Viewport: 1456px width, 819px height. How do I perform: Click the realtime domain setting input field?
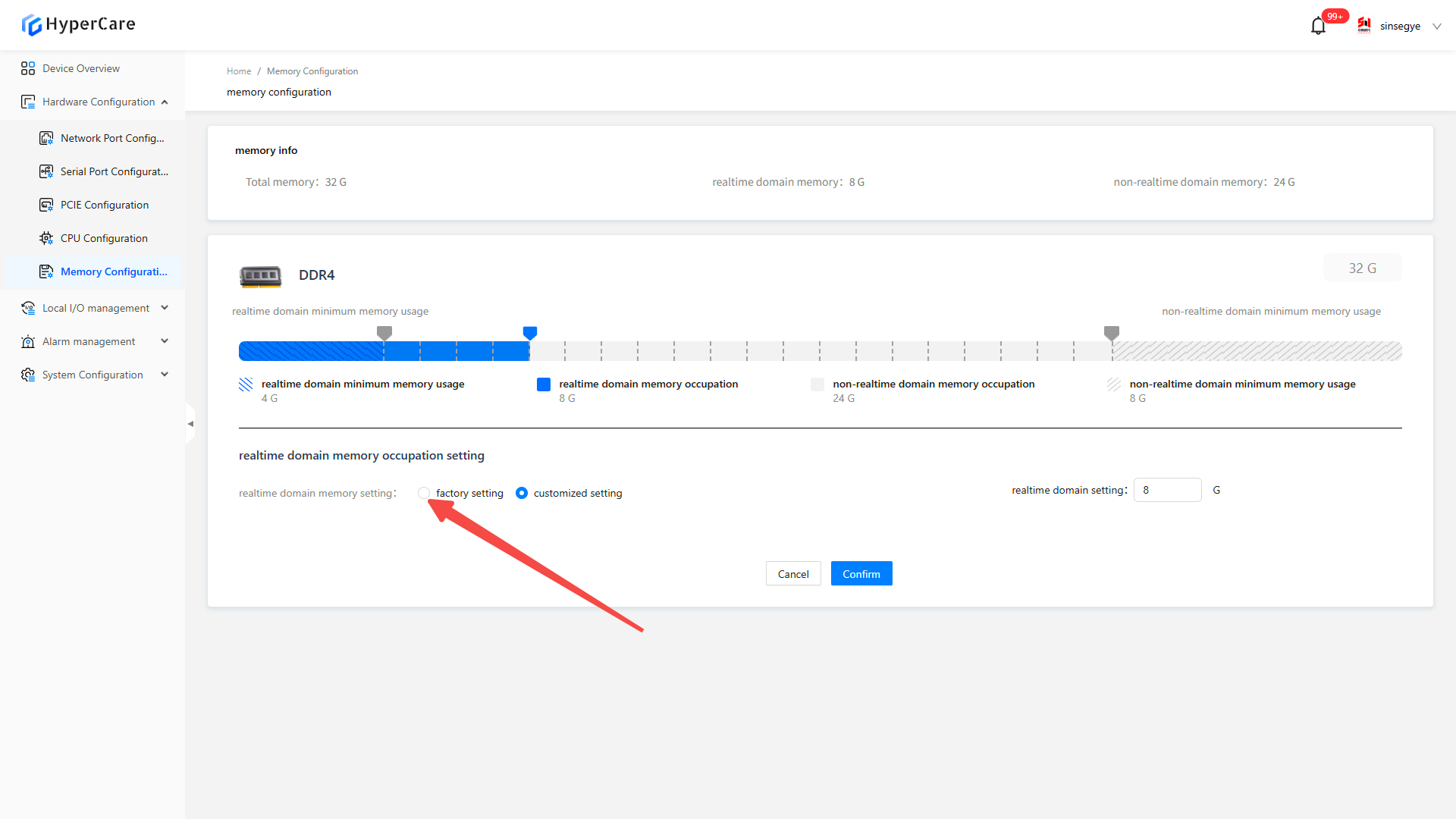pos(1167,490)
